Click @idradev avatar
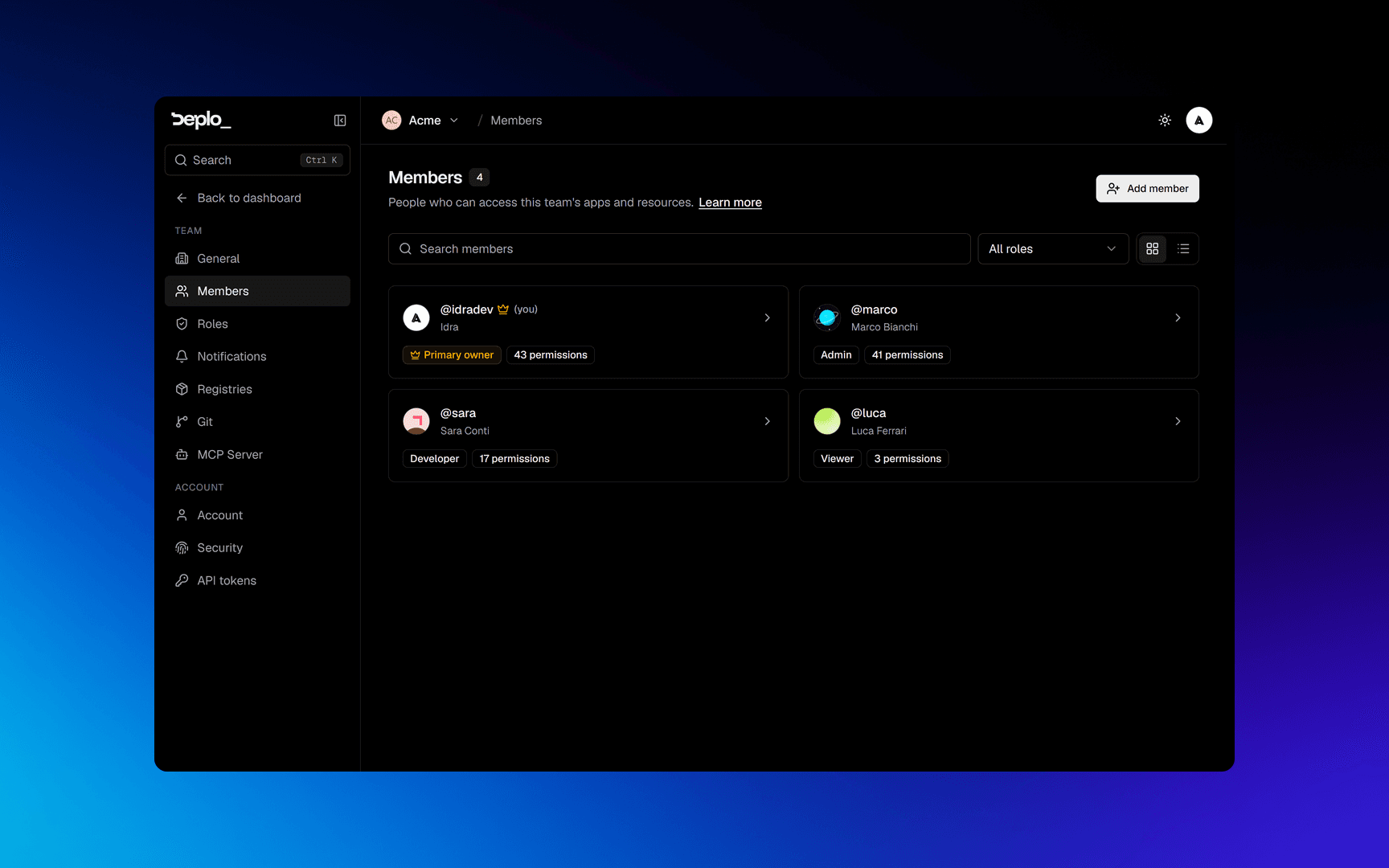 [x=416, y=317]
